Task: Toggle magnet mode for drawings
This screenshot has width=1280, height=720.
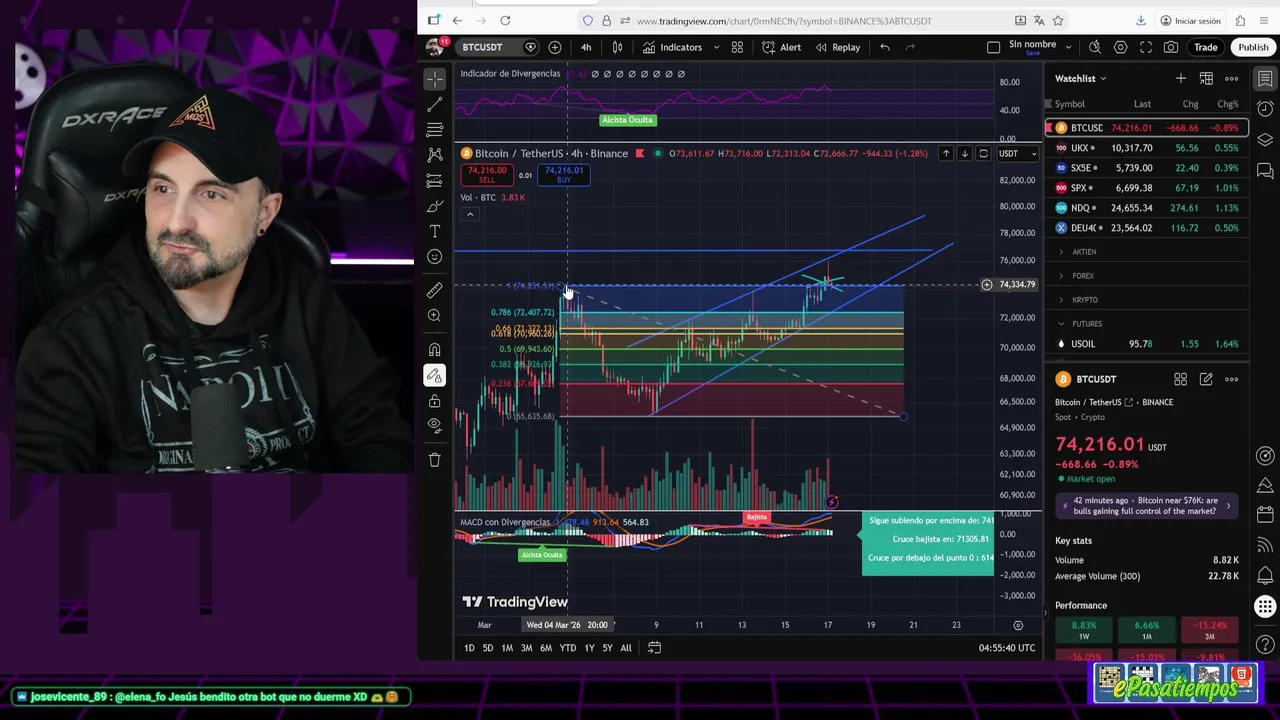Action: click(x=434, y=350)
